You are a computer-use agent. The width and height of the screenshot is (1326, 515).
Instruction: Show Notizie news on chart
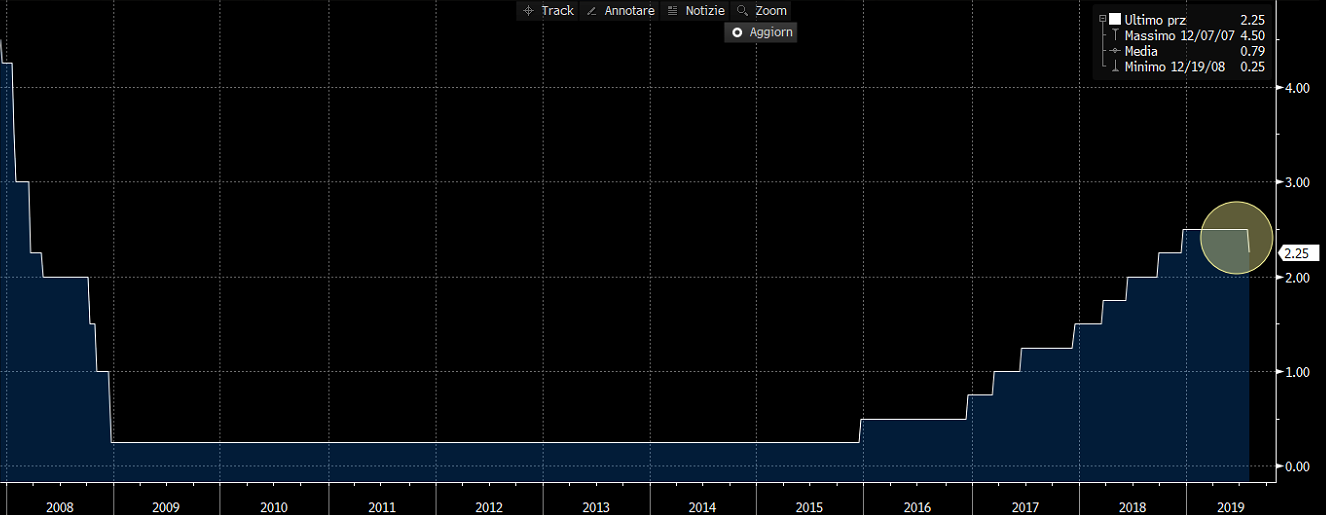coord(695,10)
